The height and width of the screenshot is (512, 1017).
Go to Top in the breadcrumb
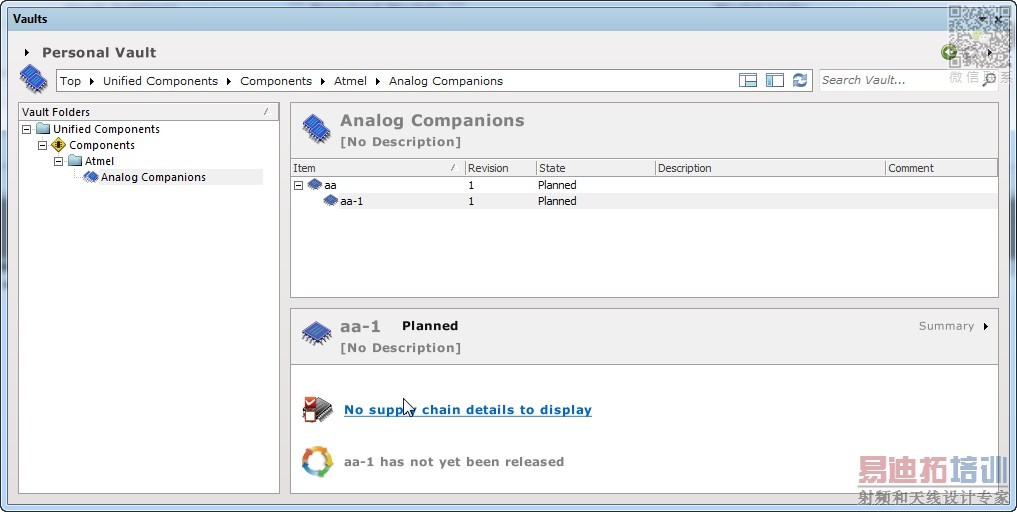click(x=71, y=81)
